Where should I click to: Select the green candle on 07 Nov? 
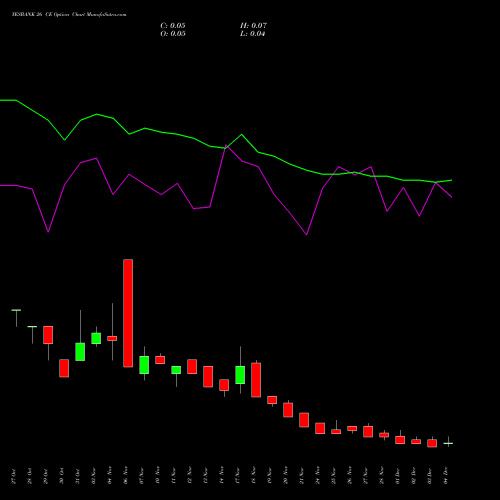point(144,365)
